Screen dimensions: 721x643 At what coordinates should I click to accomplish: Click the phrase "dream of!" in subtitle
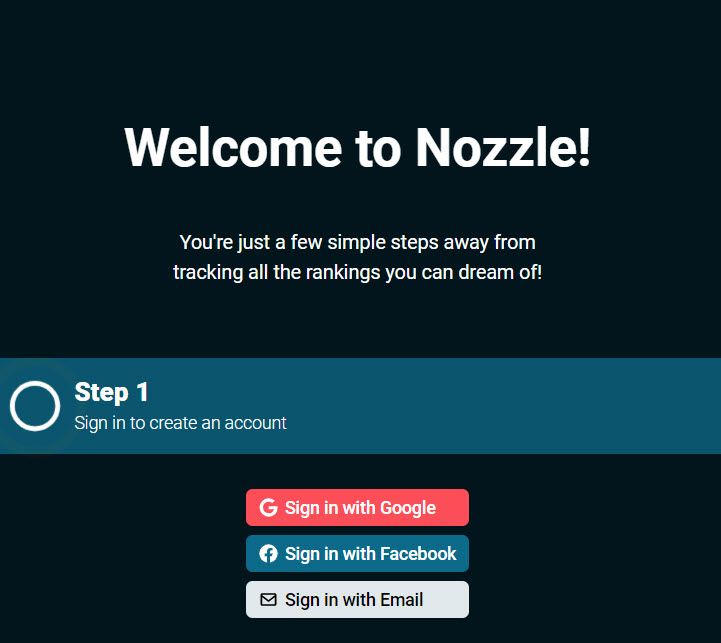(x=500, y=272)
